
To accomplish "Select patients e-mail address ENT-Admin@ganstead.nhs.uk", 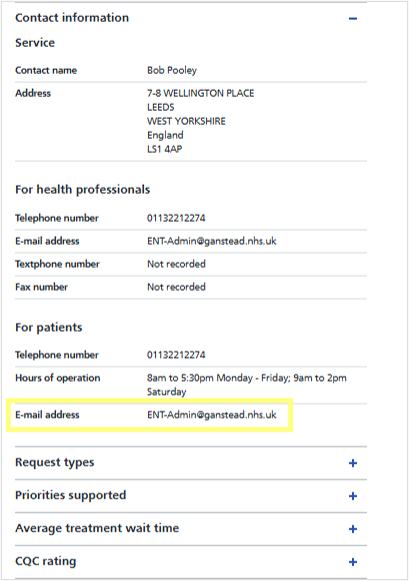I will [x=212, y=415].
